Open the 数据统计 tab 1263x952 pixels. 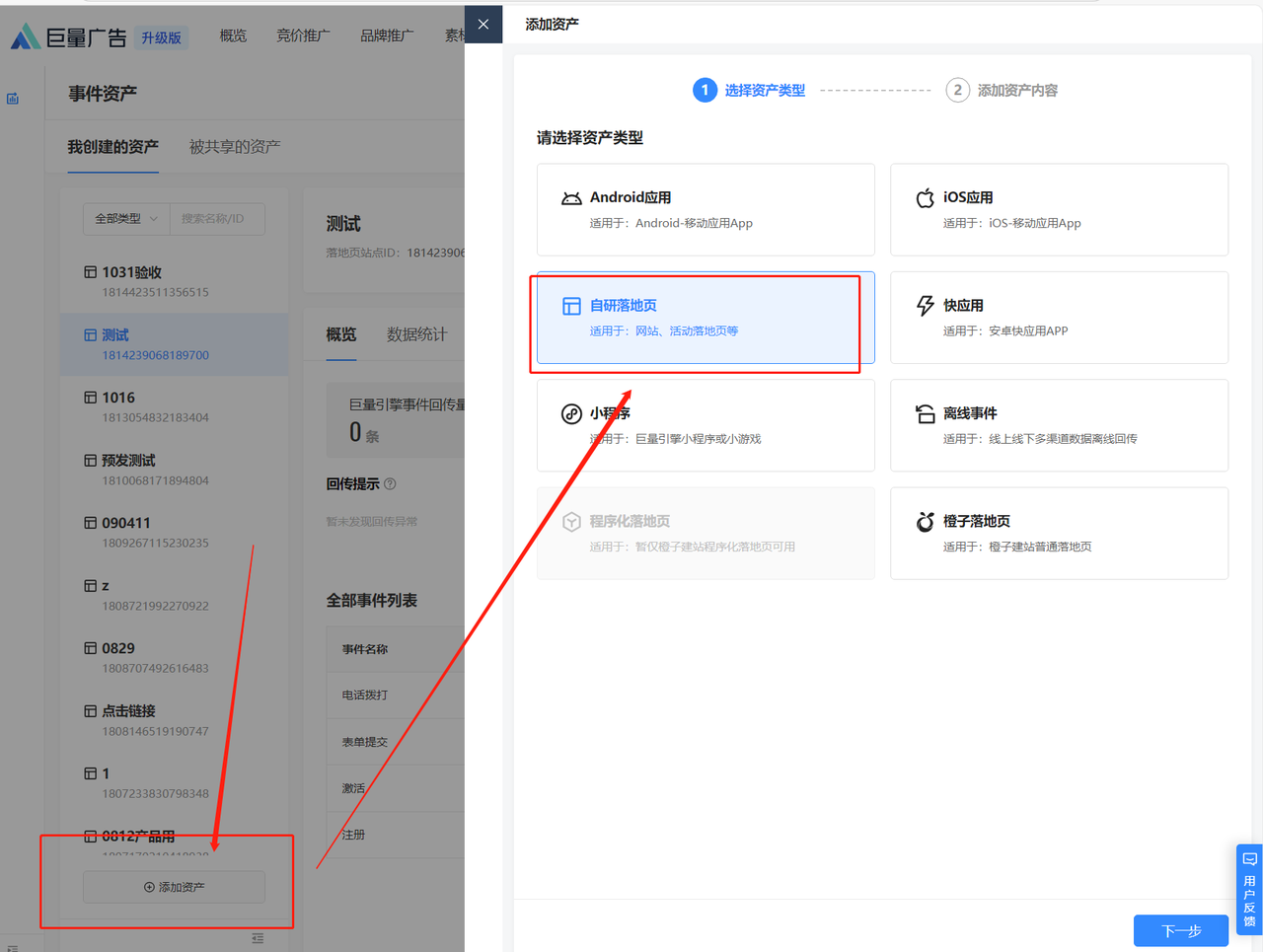416,334
